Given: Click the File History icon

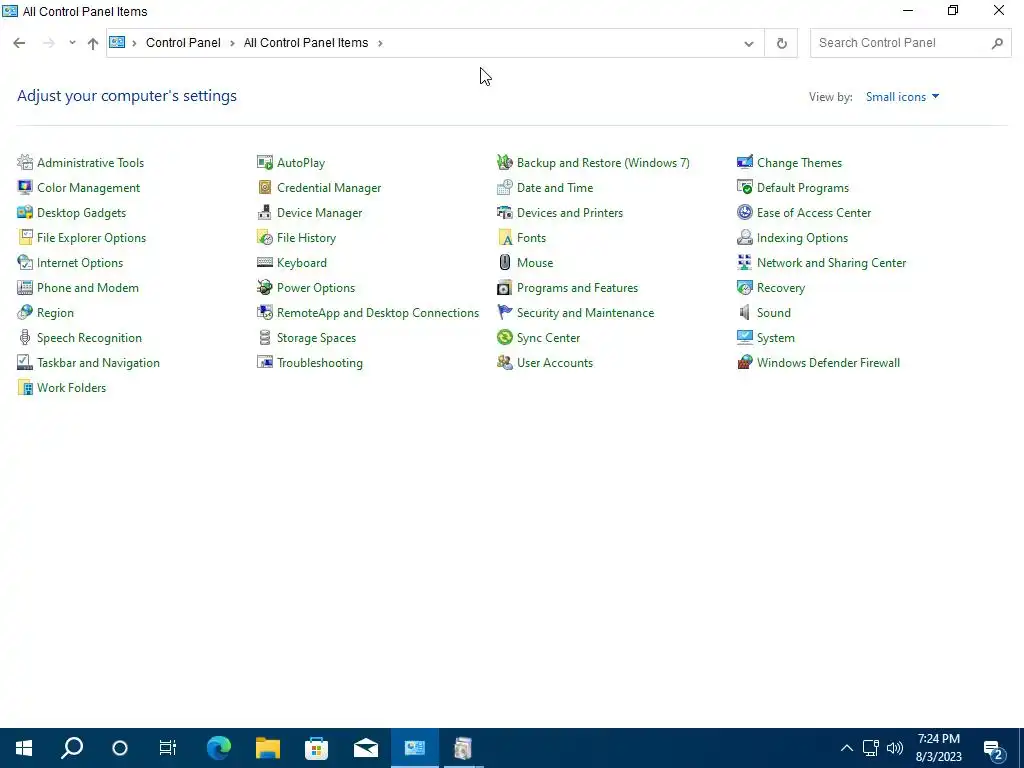Looking at the screenshot, I should [264, 238].
